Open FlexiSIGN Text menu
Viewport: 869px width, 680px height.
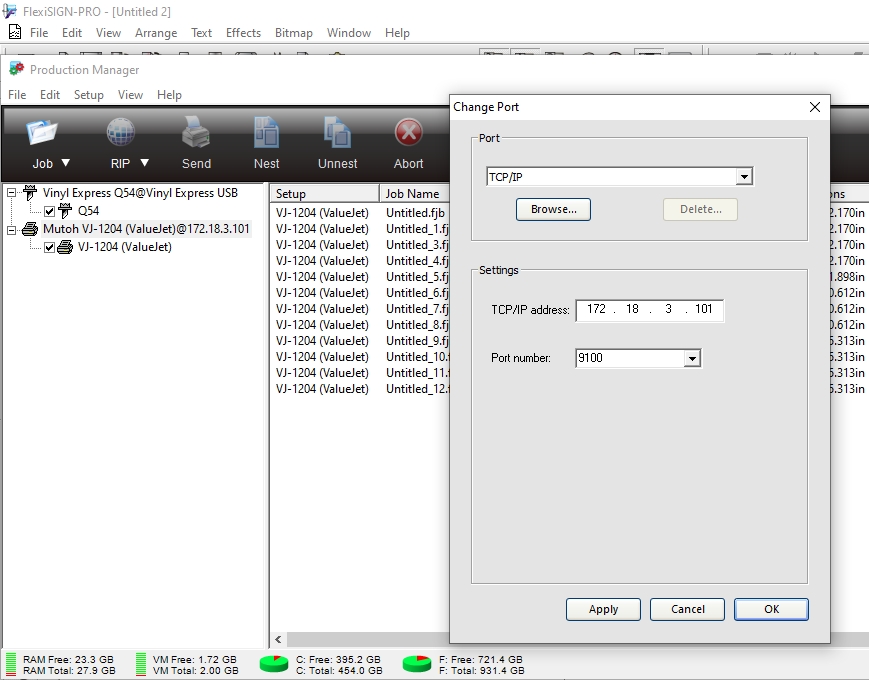[202, 33]
